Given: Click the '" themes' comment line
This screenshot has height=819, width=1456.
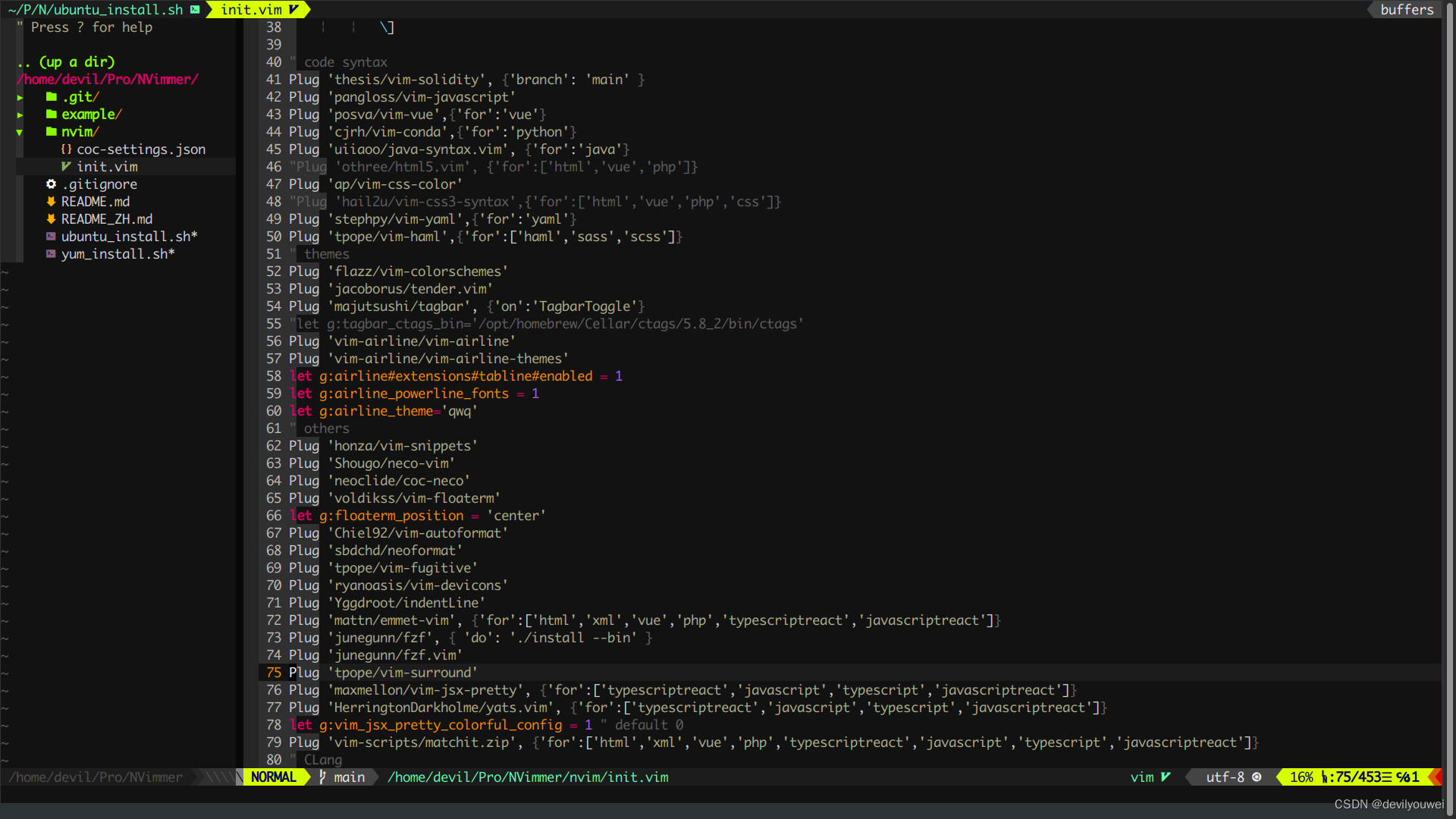Looking at the screenshot, I should coord(319,254).
